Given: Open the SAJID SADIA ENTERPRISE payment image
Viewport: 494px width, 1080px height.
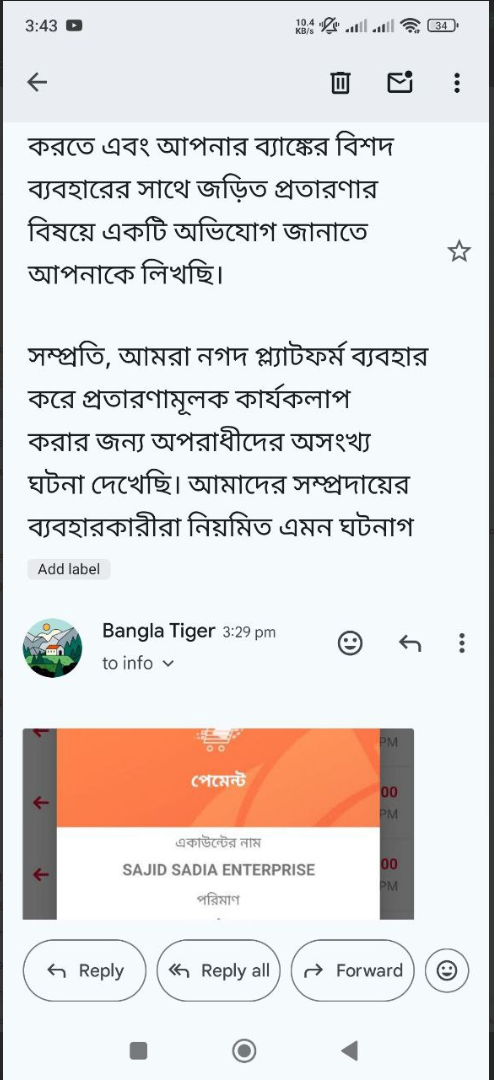Looking at the screenshot, I should (x=218, y=823).
